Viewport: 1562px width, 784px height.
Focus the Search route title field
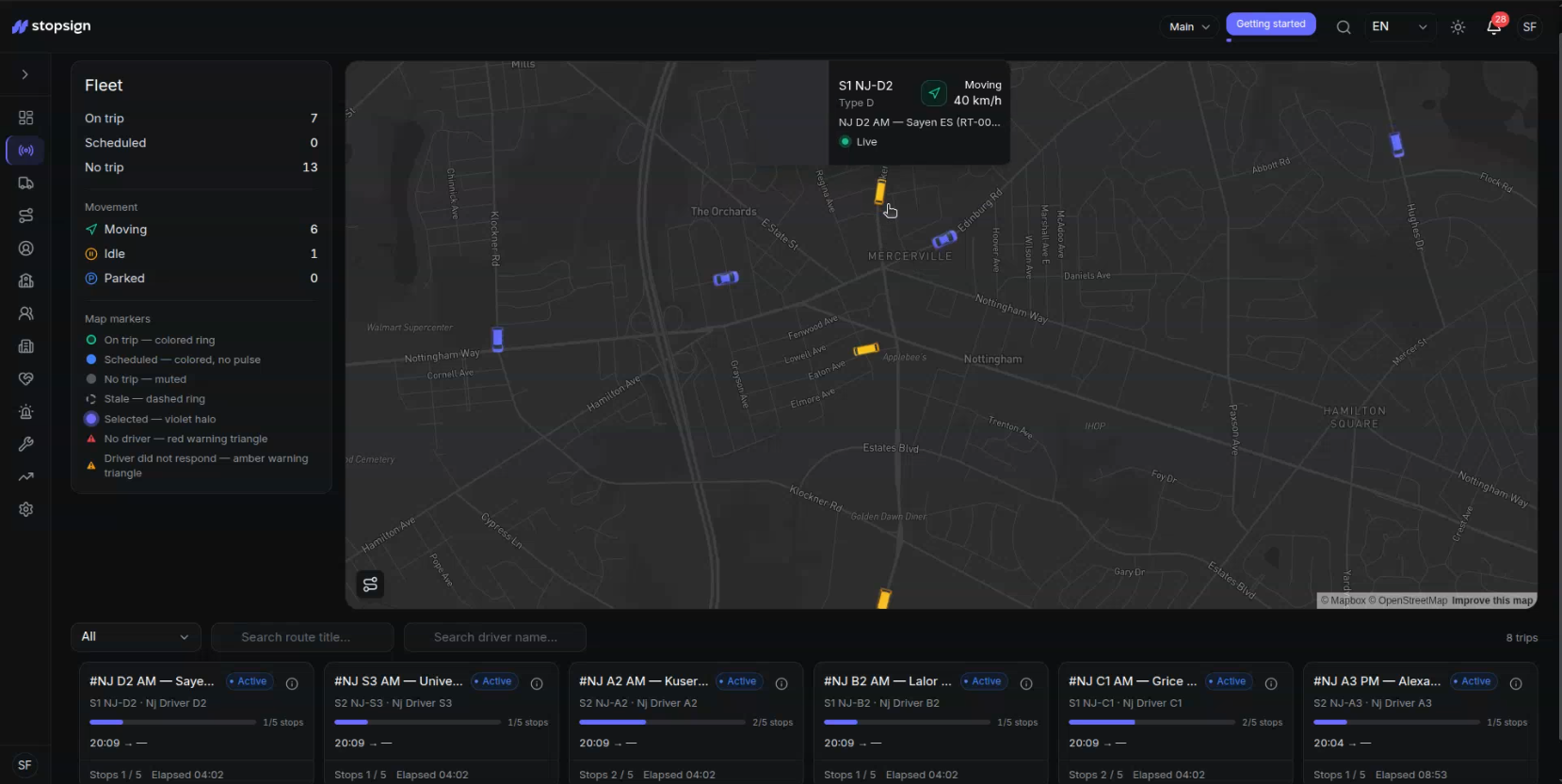[x=302, y=637]
